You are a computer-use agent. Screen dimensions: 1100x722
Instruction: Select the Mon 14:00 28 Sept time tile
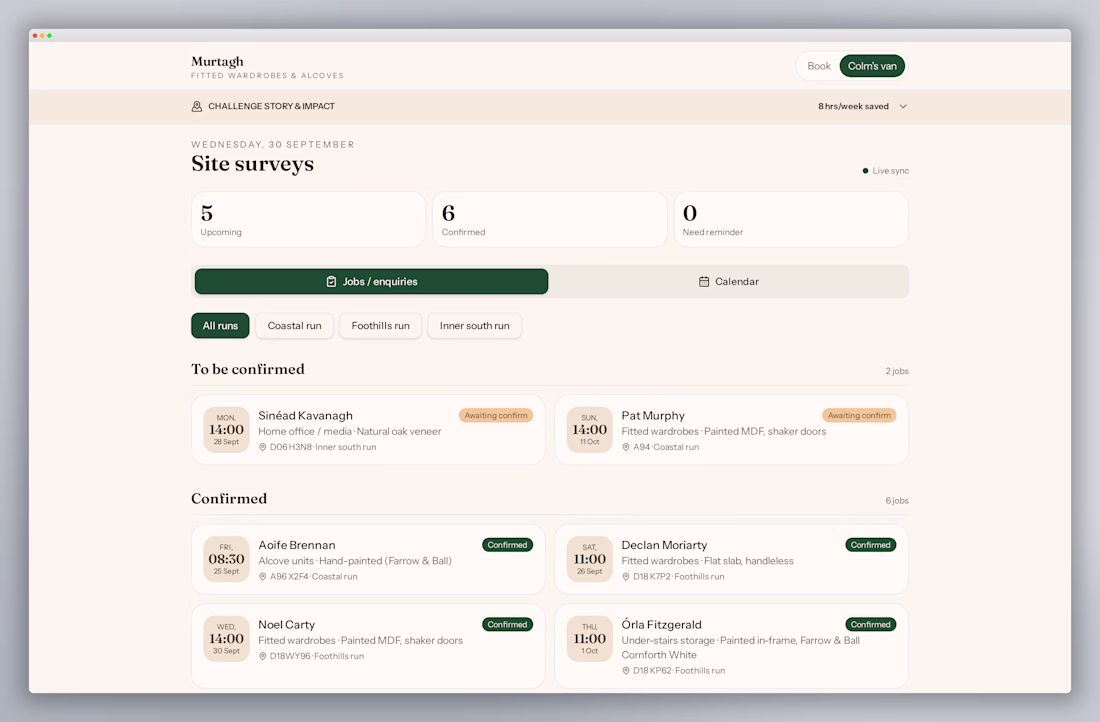point(227,429)
